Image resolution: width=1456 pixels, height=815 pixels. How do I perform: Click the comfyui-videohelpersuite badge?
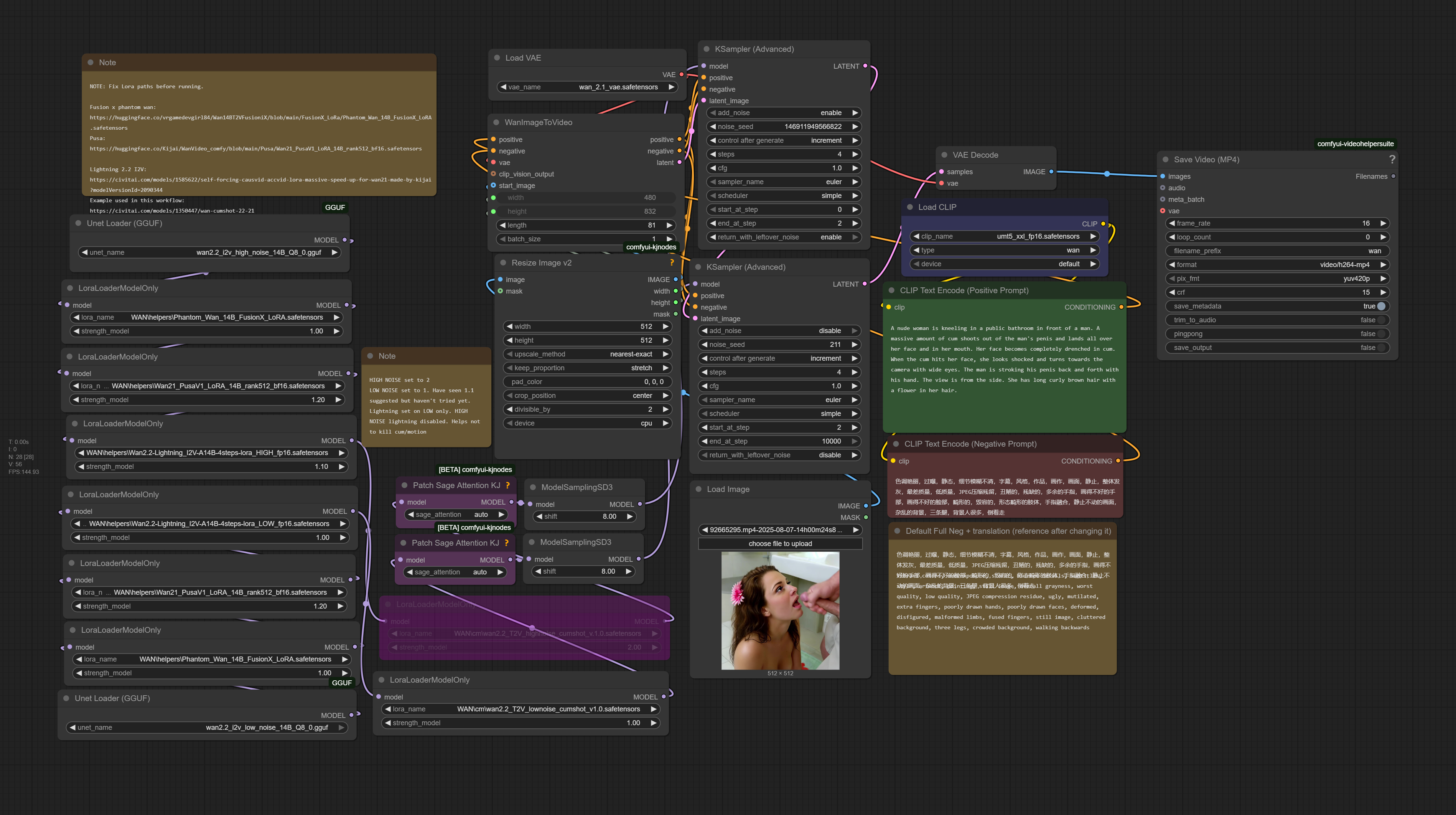(1355, 144)
